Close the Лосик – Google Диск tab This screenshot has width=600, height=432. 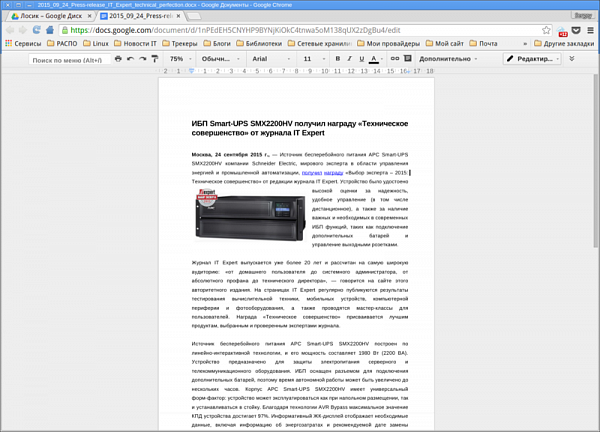click(x=90, y=16)
